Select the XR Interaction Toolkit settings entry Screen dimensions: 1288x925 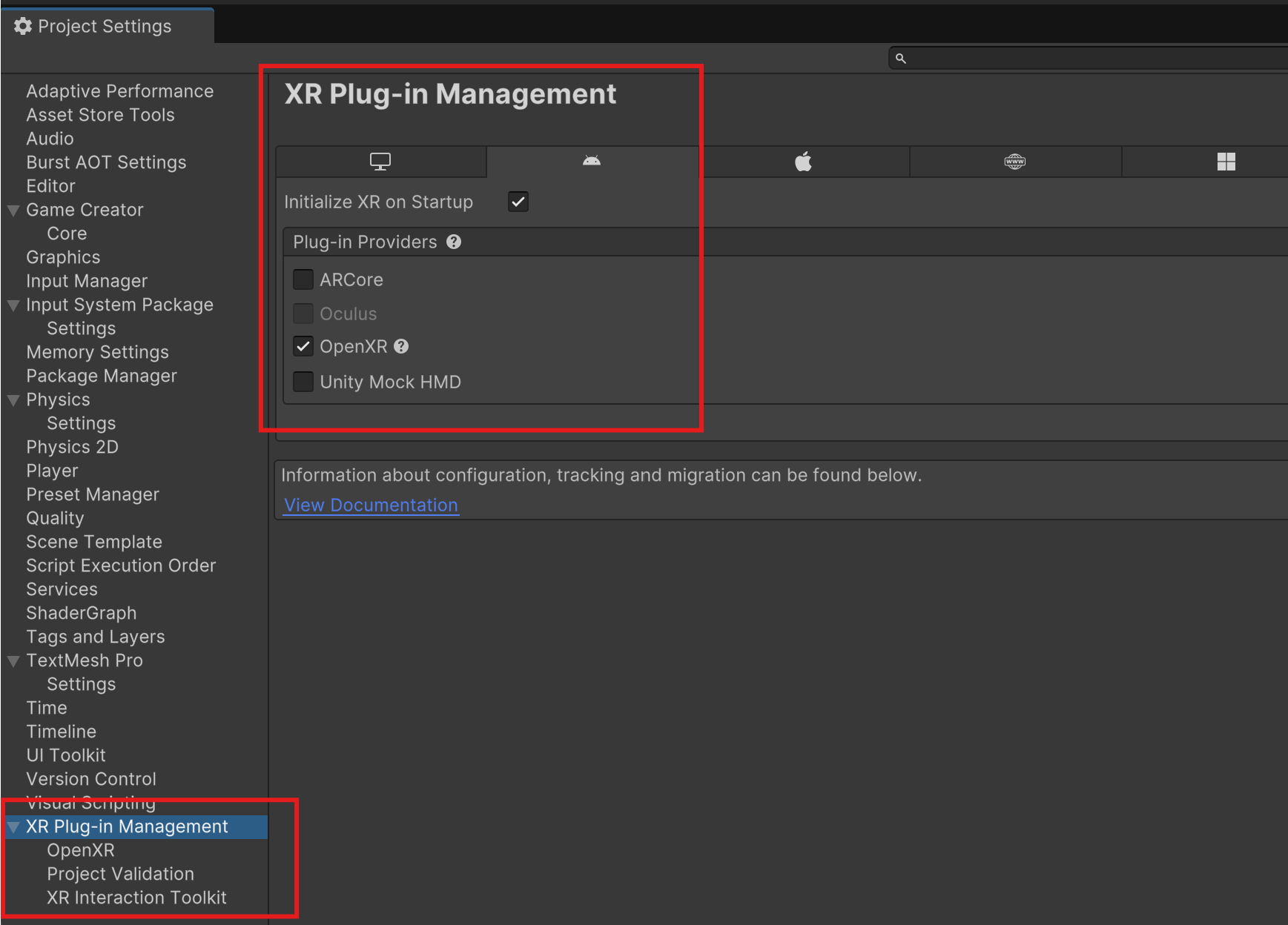coord(136,898)
